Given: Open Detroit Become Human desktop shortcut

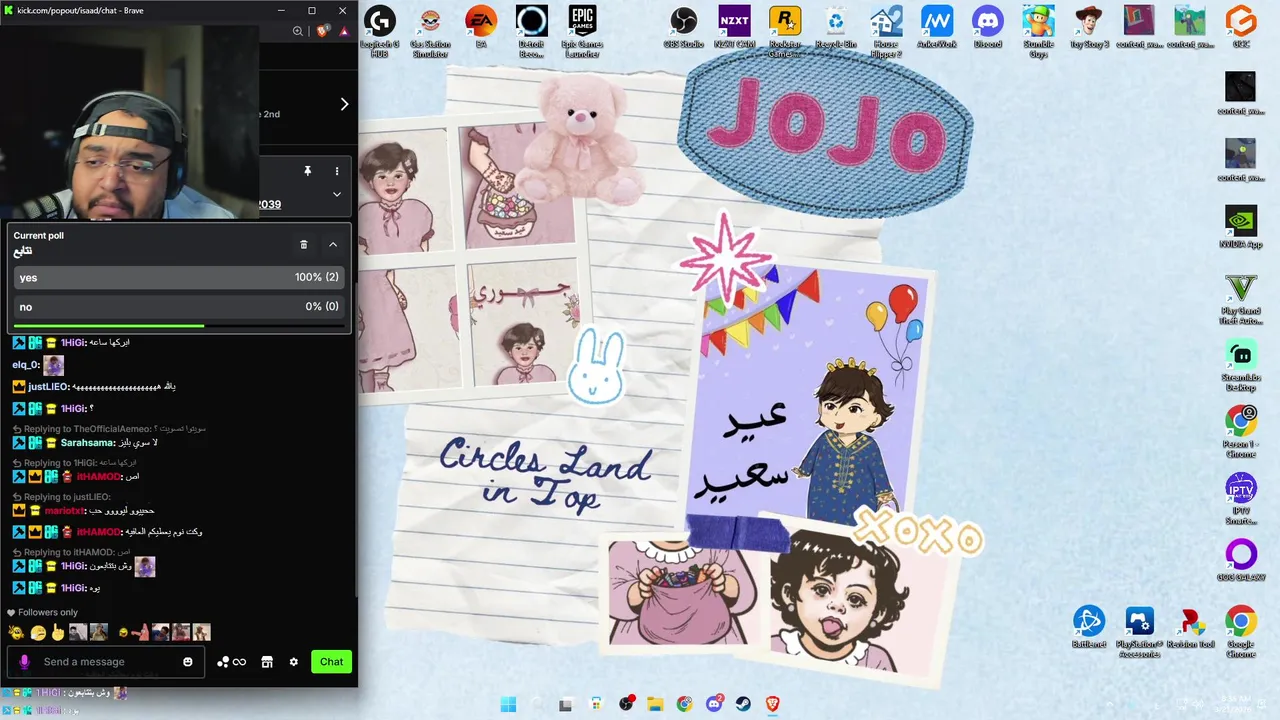Looking at the screenshot, I should click(531, 30).
